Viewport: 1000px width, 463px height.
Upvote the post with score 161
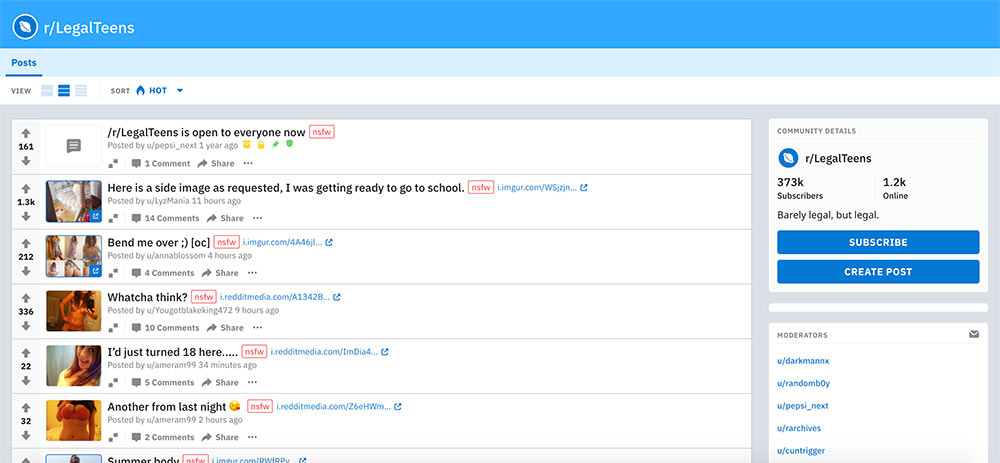click(x=26, y=133)
